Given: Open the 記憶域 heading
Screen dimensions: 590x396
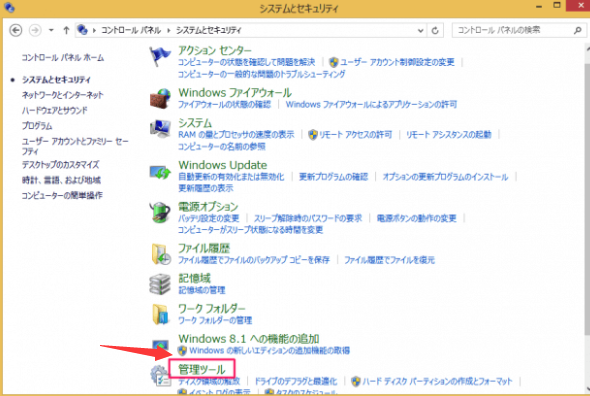Looking at the screenshot, I should click(194, 278).
